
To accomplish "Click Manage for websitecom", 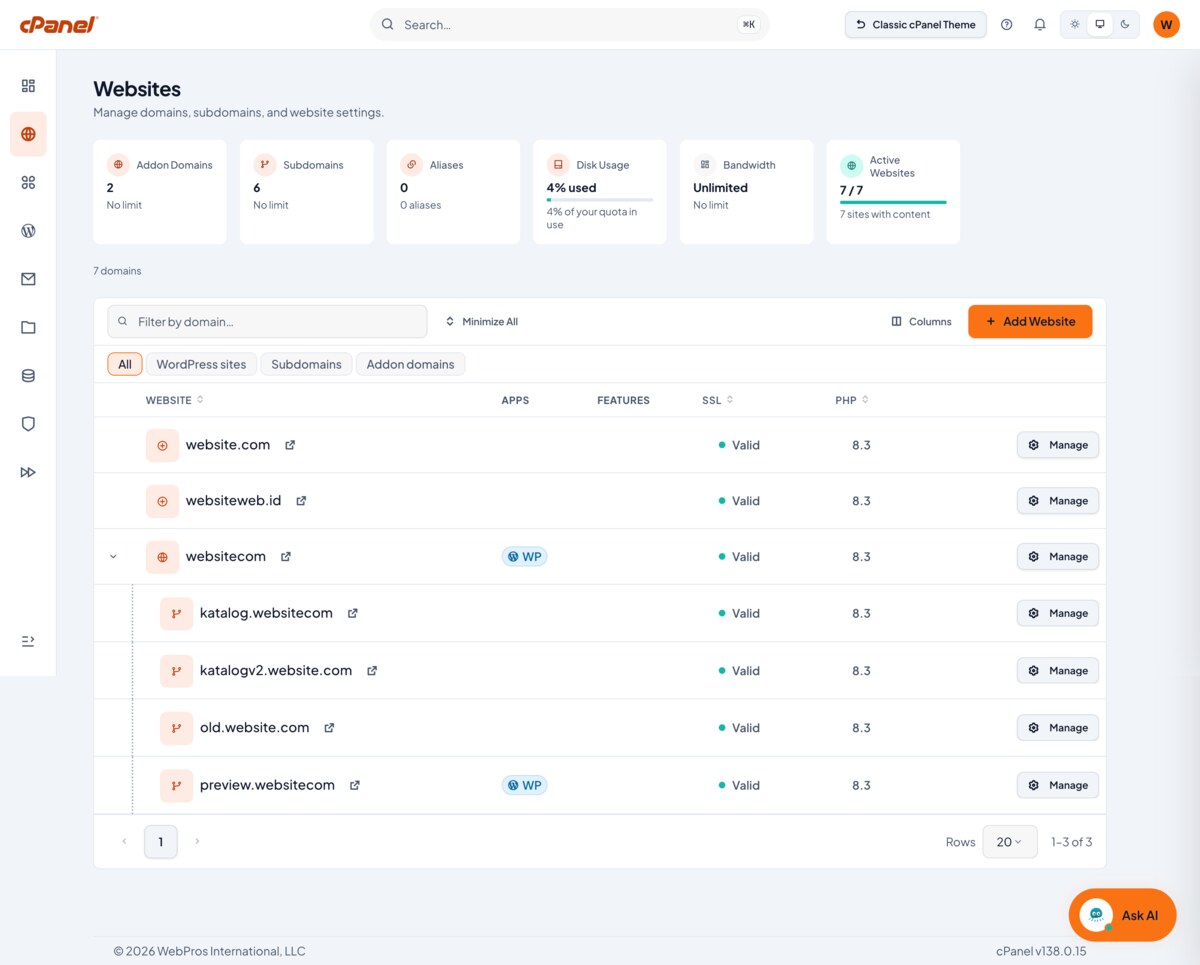I will (1058, 557).
